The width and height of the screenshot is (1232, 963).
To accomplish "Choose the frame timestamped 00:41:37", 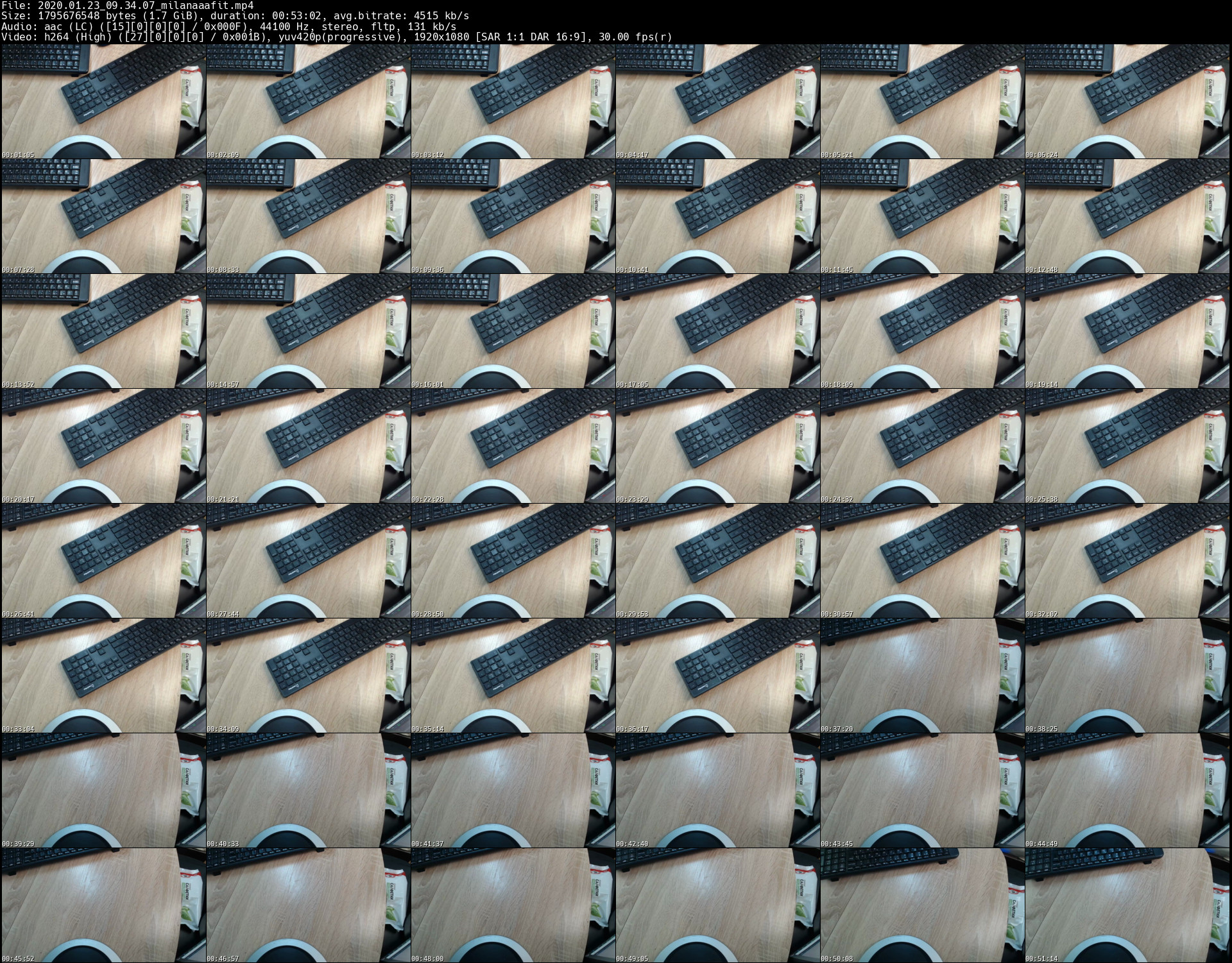I will (x=513, y=790).
